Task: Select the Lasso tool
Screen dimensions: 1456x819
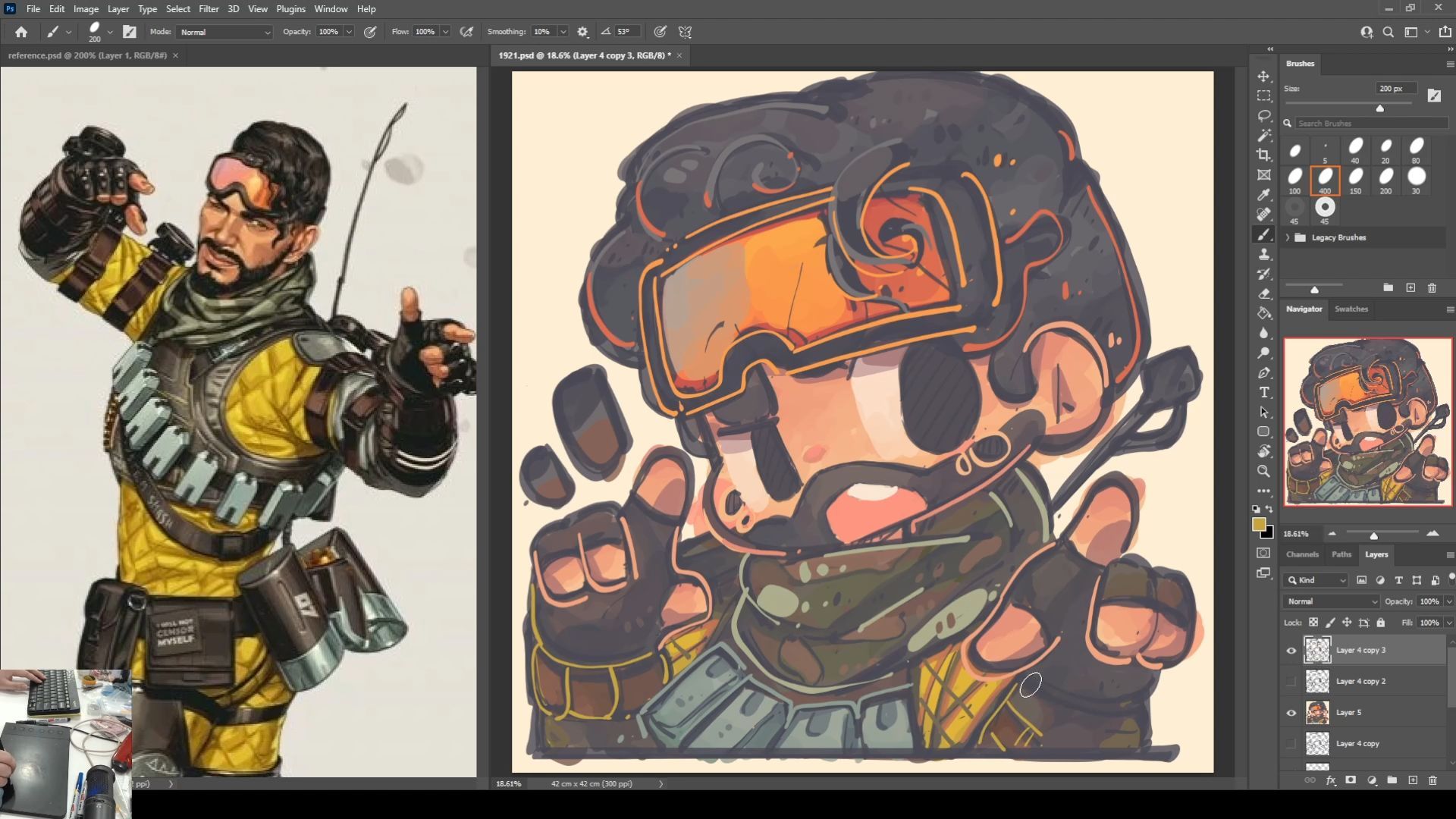Action: tap(1263, 116)
